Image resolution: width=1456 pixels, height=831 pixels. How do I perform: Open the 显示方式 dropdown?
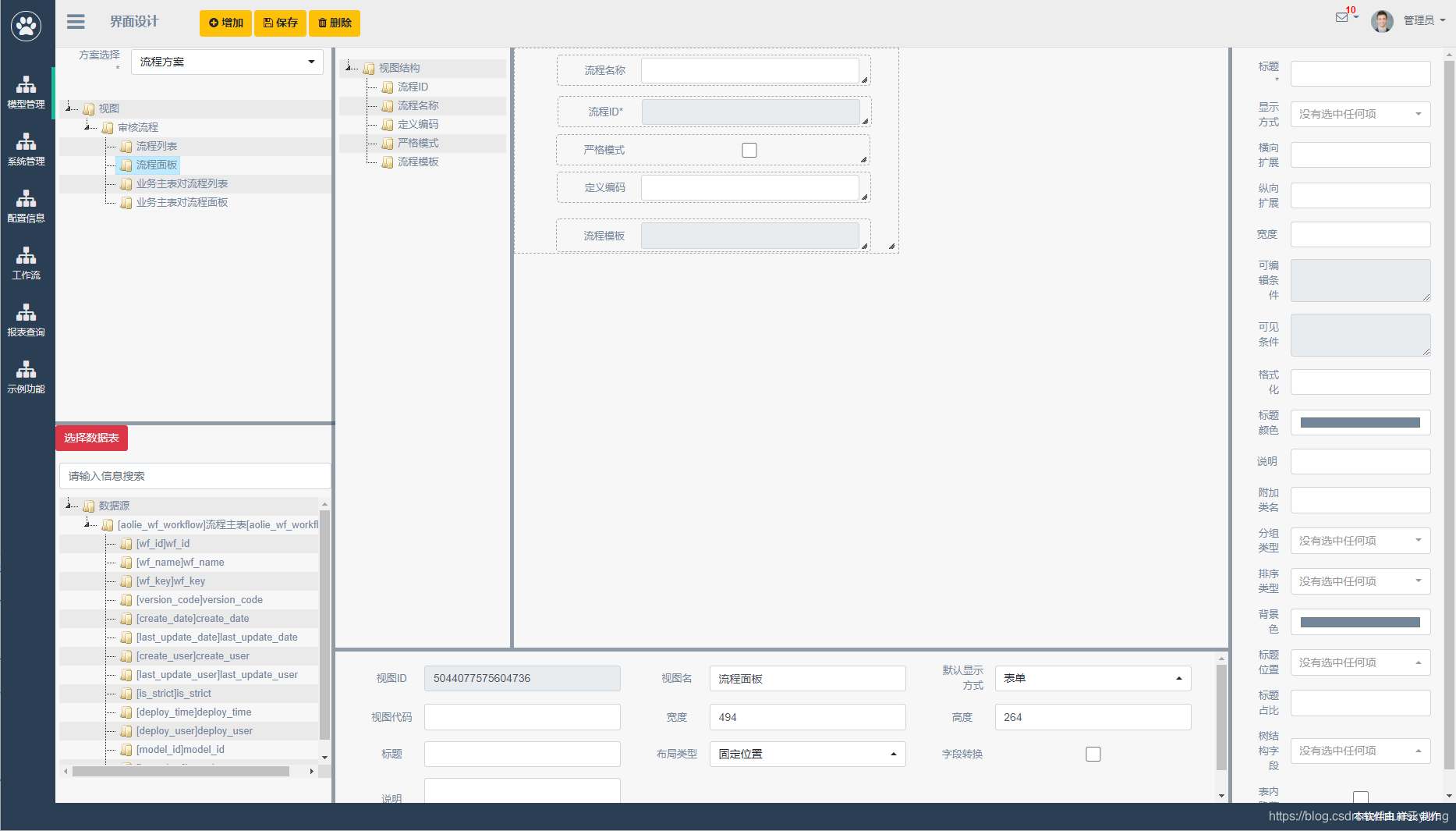point(1360,114)
